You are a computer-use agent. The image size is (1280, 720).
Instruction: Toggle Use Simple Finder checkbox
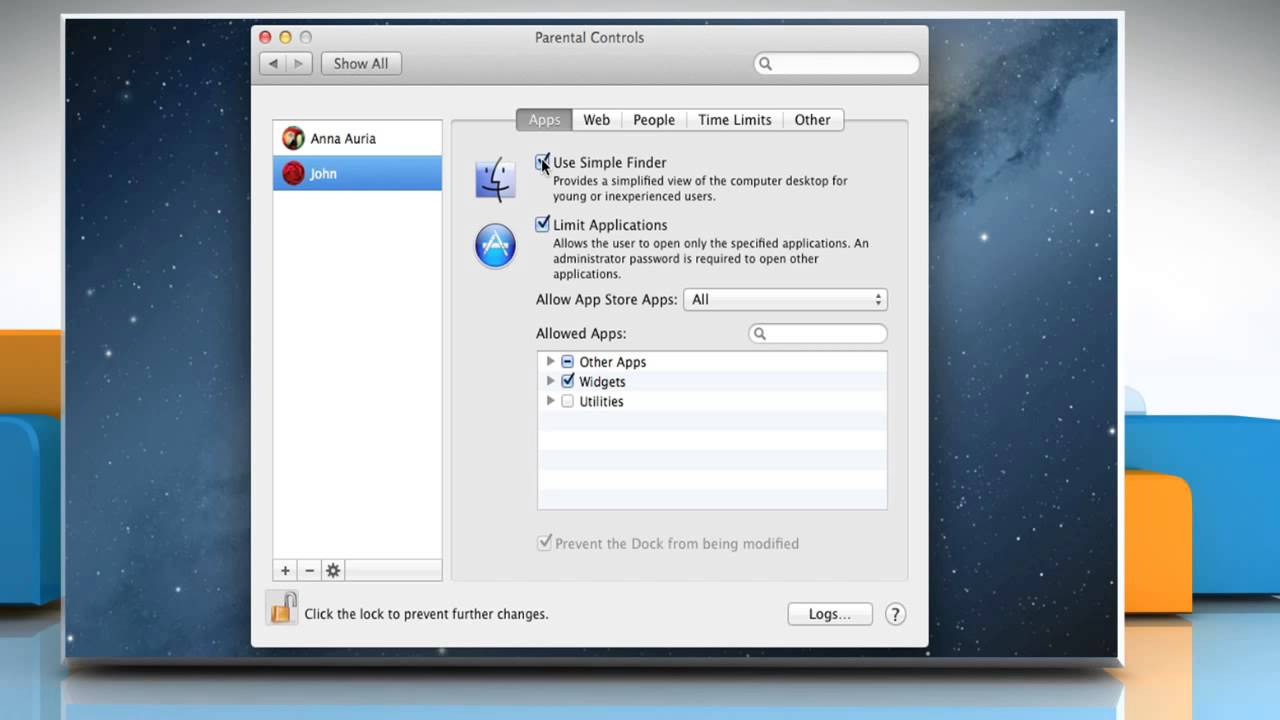click(x=542, y=162)
